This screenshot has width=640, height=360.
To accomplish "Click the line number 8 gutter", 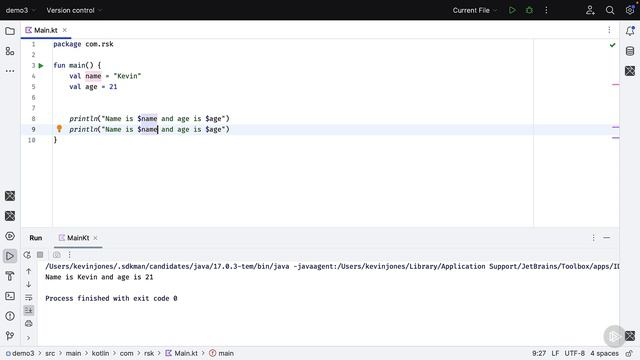I will tap(33, 119).
